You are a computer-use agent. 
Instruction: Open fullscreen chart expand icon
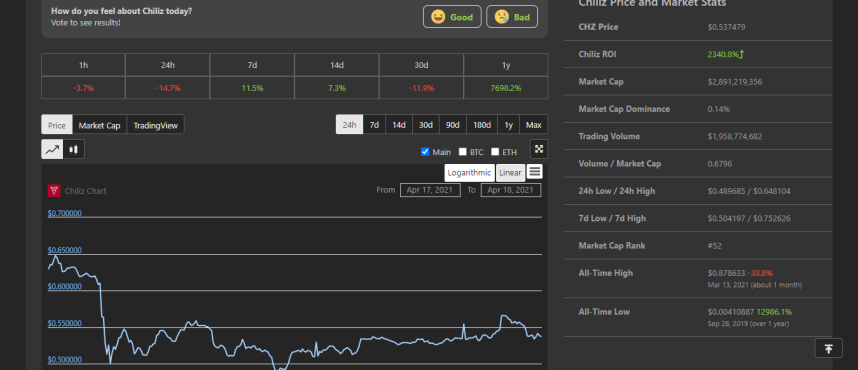(538, 149)
